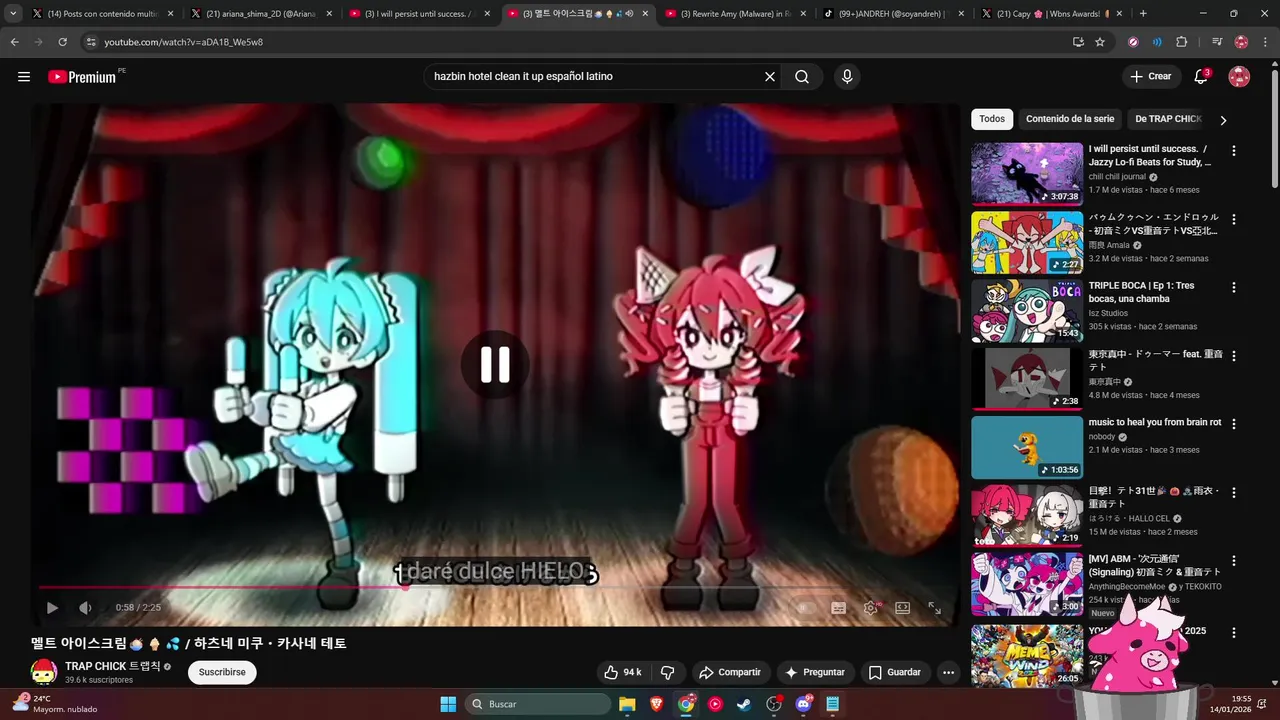
Task: Select the Todos filter chip
Action: pos(992,119)
